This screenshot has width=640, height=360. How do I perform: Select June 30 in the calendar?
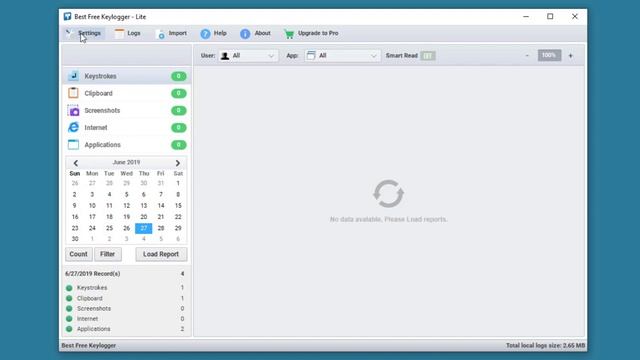click(75, 239)
